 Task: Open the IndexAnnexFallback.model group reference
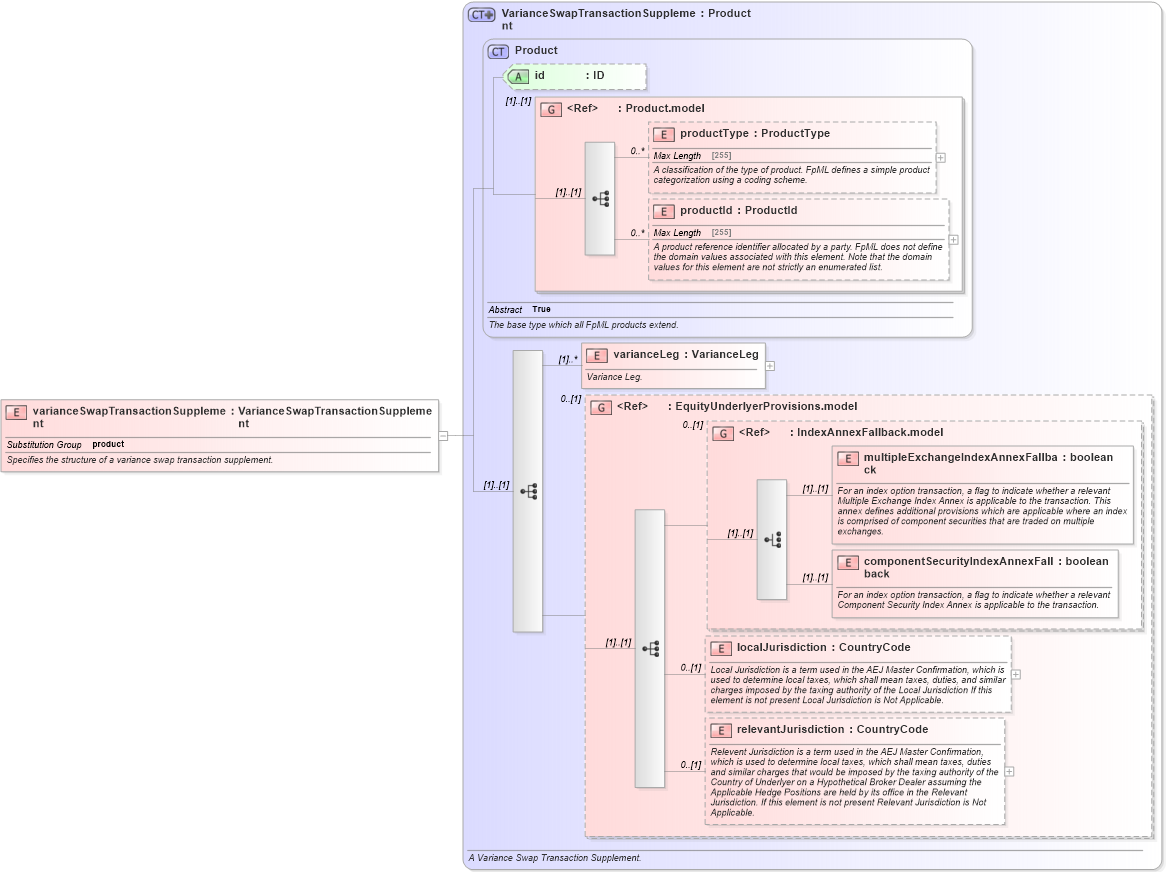(x=870, y=432)
